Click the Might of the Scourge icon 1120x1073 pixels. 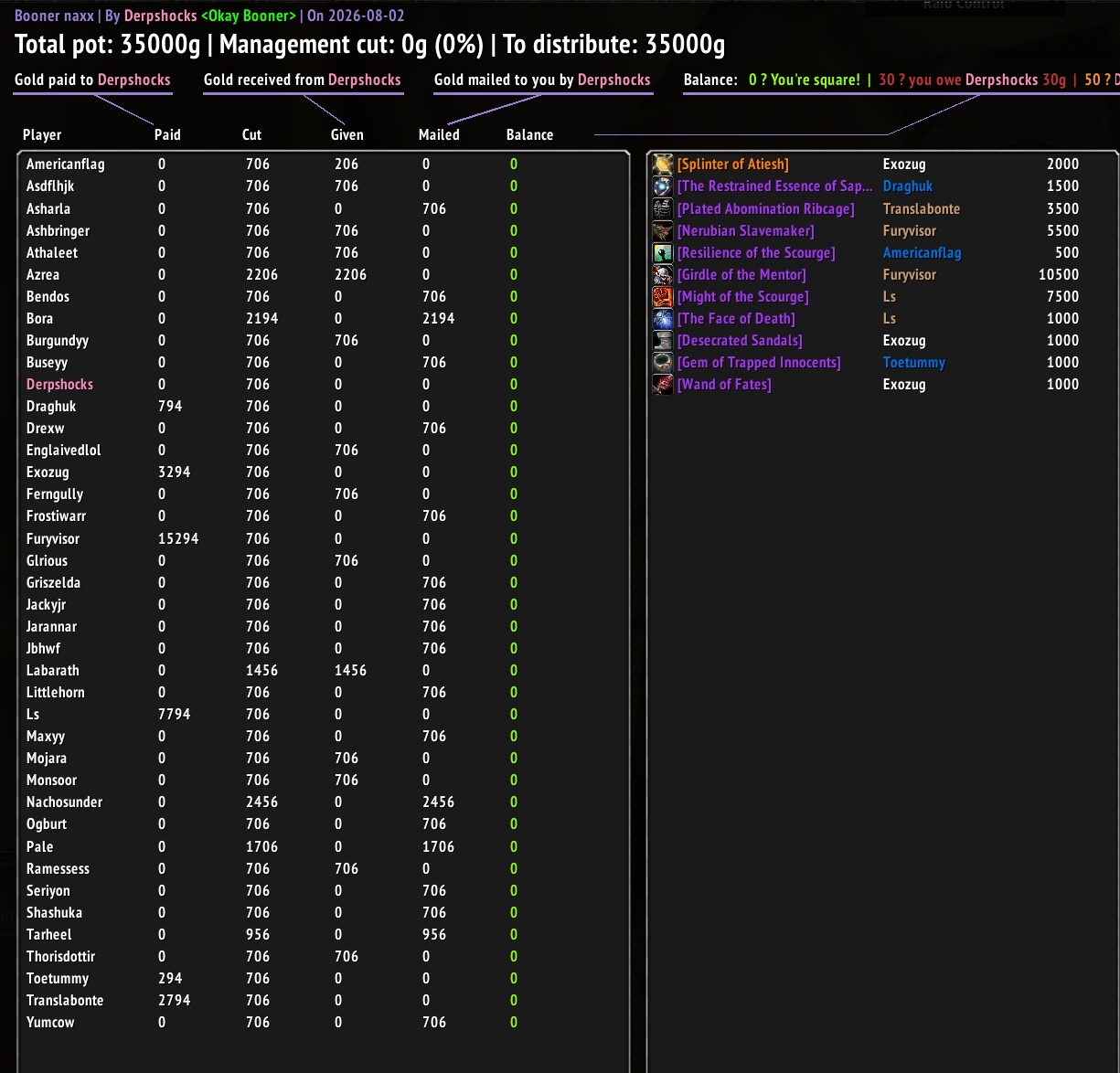tap(663, 296)
